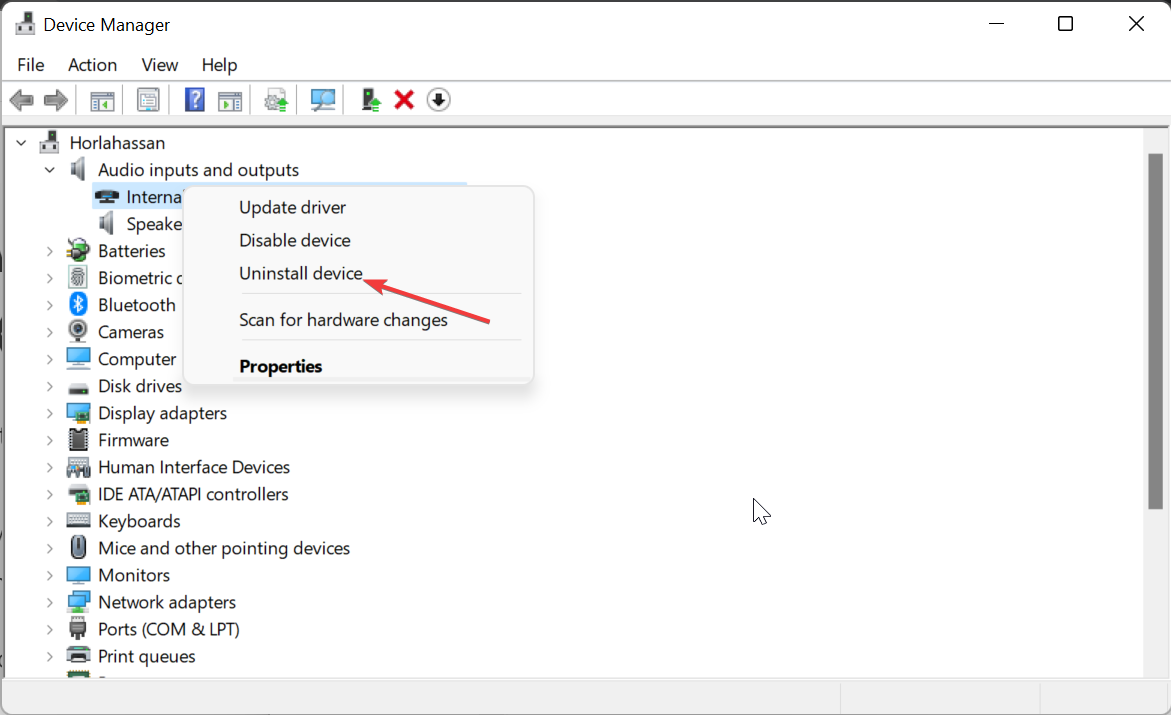The image size is (1171, 715).
Task: Click the driver settings gear toolbar icon
Action: [x=276, y=100]
